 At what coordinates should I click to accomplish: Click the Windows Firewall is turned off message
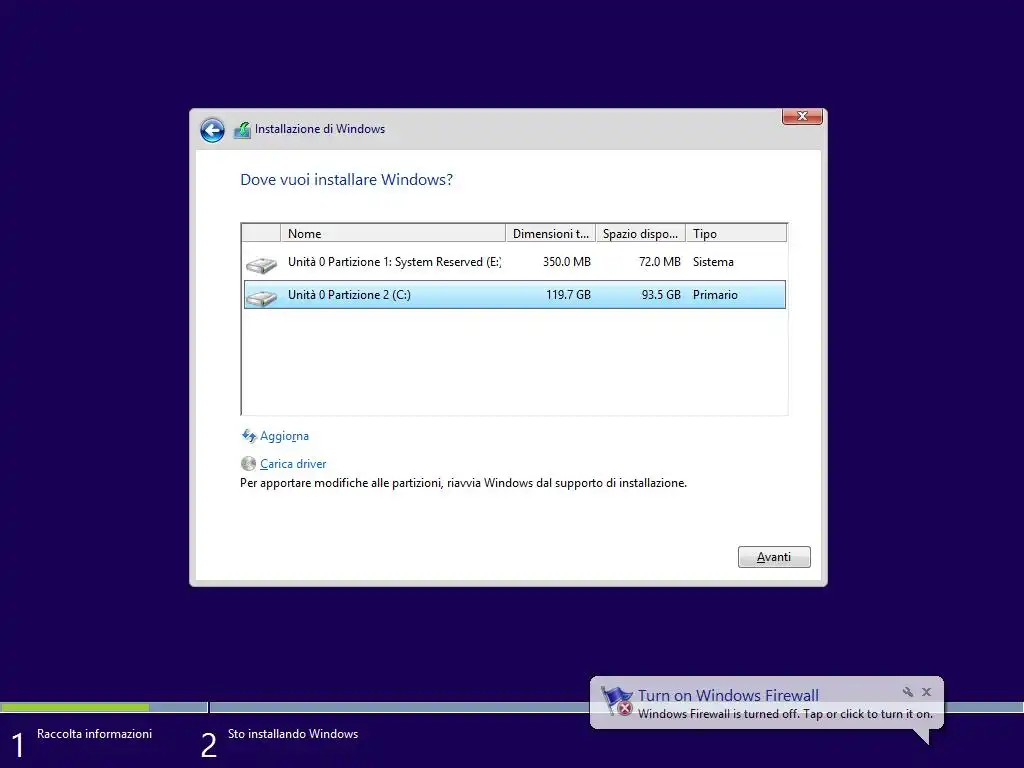785,714
